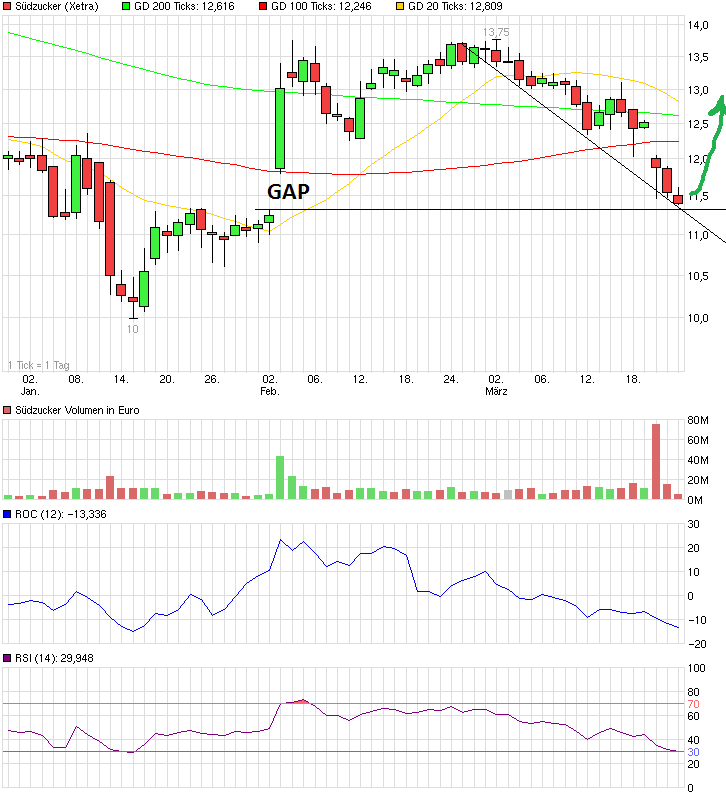
Task: Click the yellow GD 20 Ticks legend swatch
Action: coord(400,6)
